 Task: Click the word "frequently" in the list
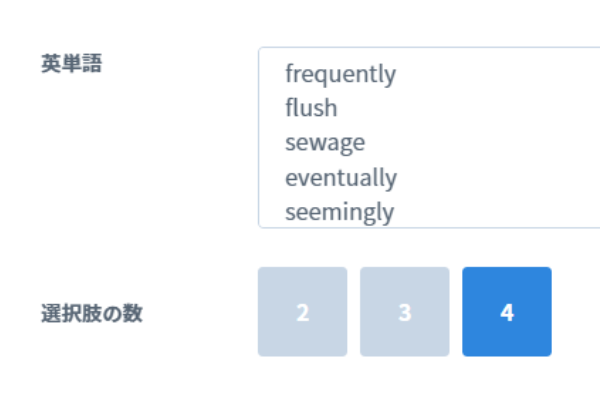(x=340, y=74)
